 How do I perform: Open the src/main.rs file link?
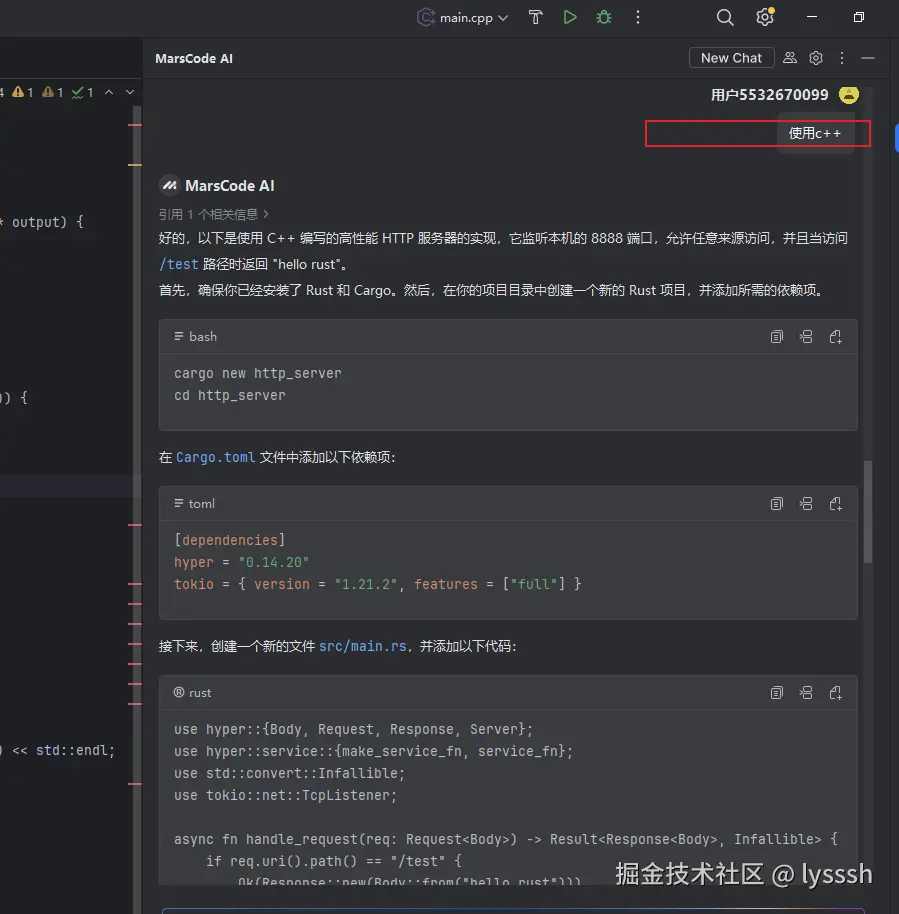pos(362,646)
